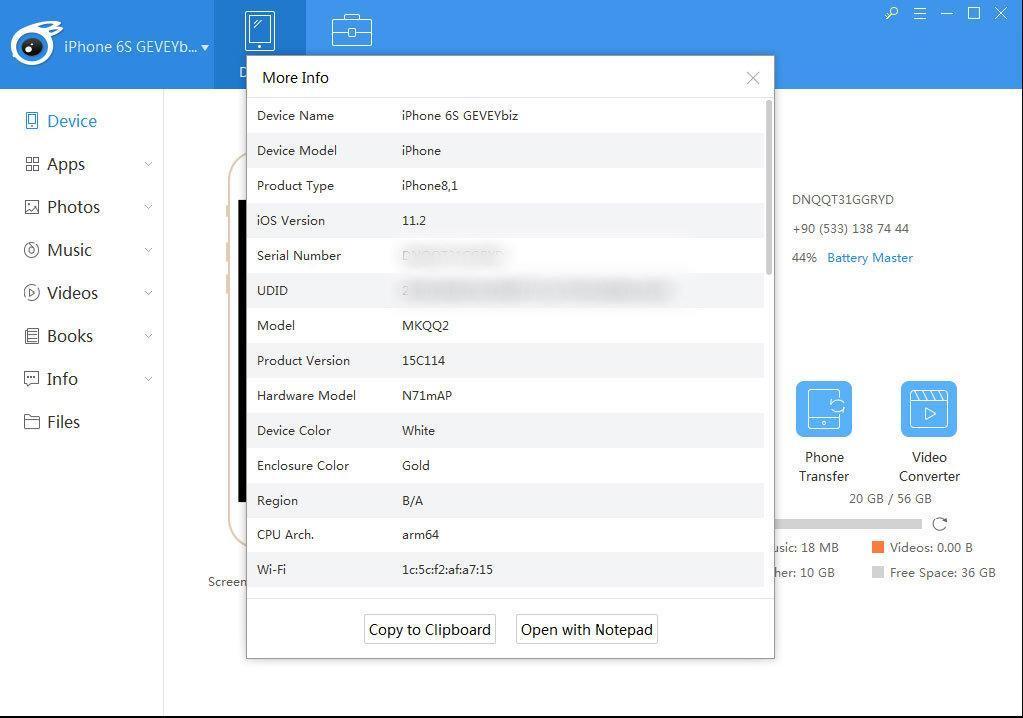1023x718 pixels.
Task: Click the gray Free Space legend swatch
Action: [878, 572]
